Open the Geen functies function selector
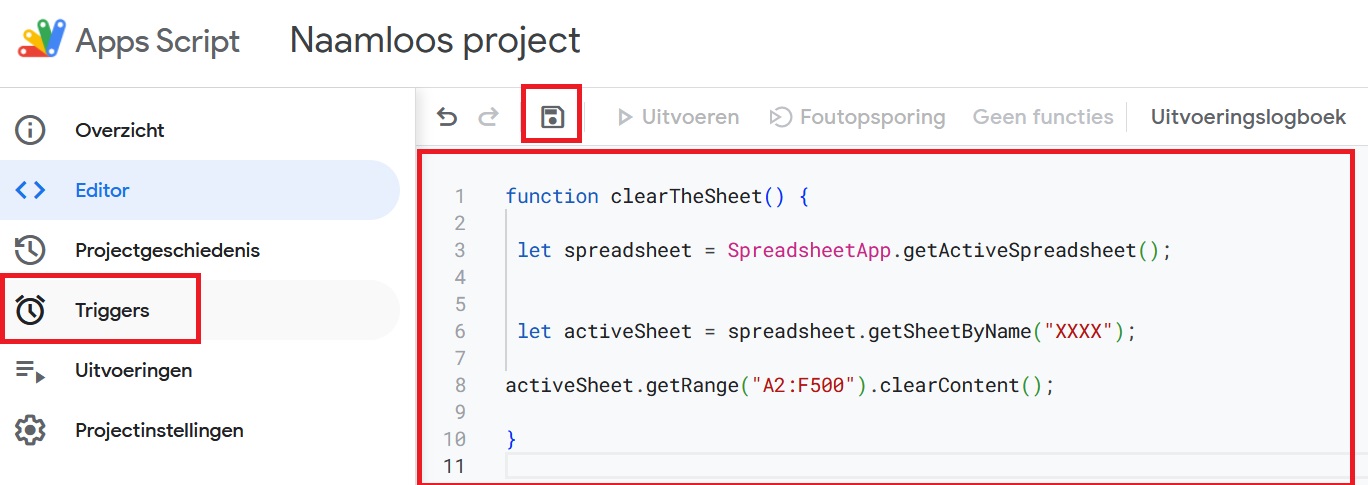The width and height of the screenshot is (1368, 485). tap(1043, 117)
